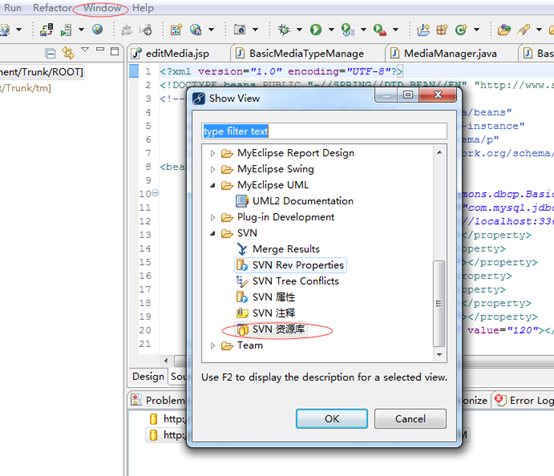The height and width of the screenshot is (476, 554).
Task: Open the Run button dropdown arrow
Action: (331, 30)
